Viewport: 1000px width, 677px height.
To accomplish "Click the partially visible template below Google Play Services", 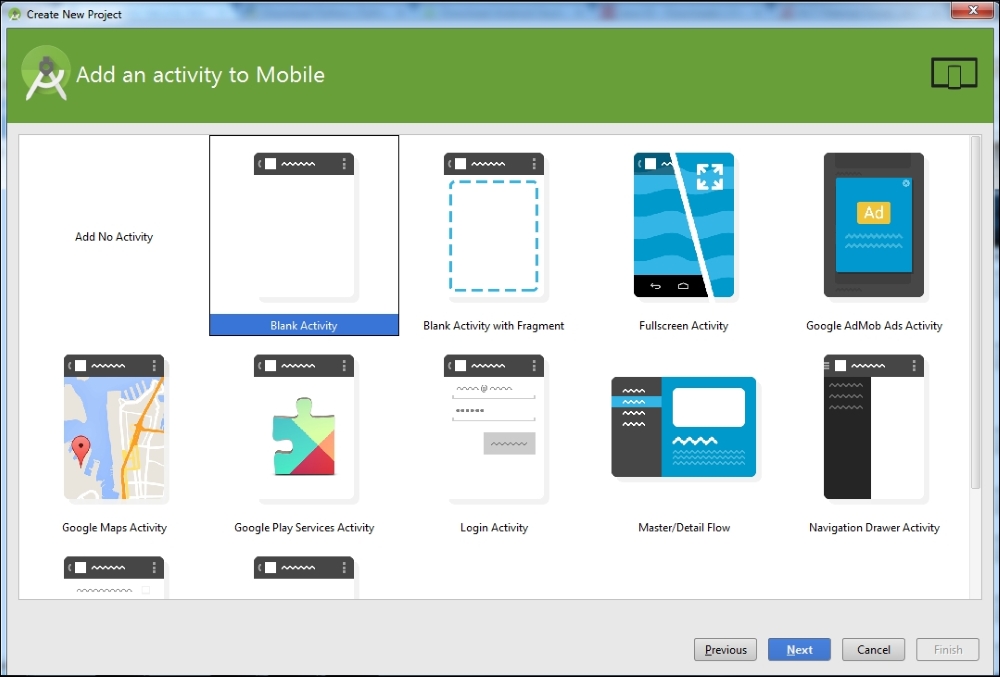I will pos(304,575).
